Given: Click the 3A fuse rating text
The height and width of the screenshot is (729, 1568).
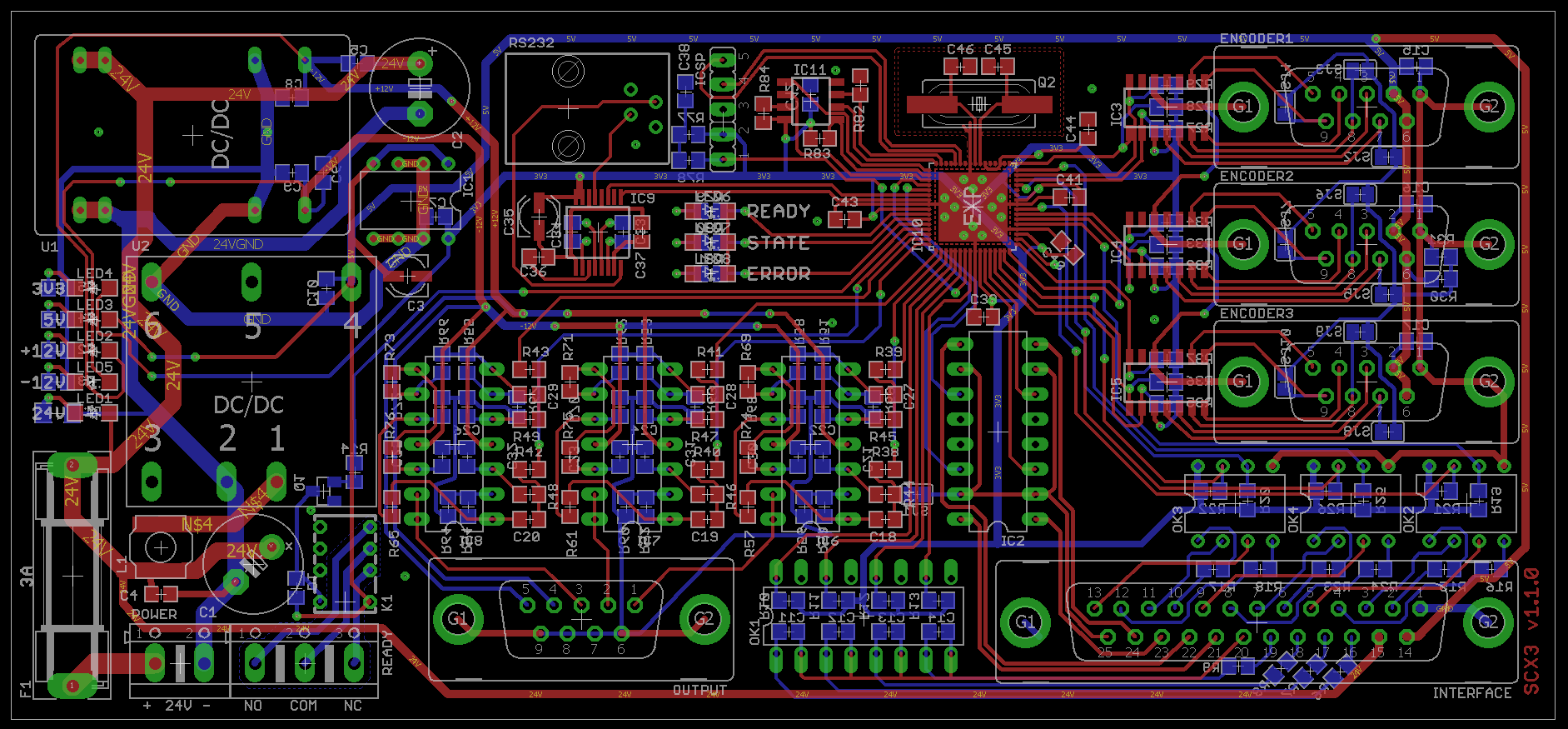Looking at the screenshot, I should [26, 576].
